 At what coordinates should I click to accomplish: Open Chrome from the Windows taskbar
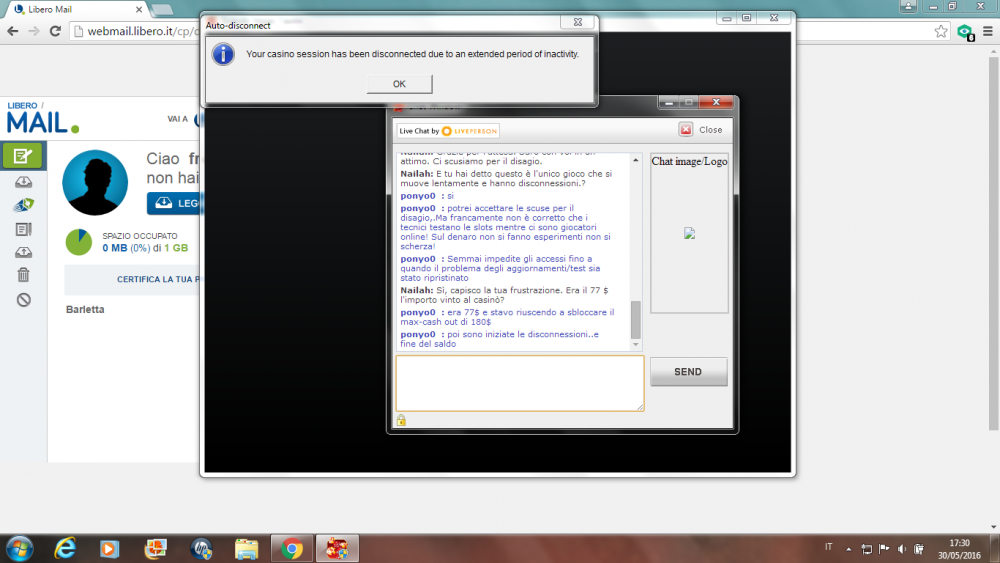292,548
